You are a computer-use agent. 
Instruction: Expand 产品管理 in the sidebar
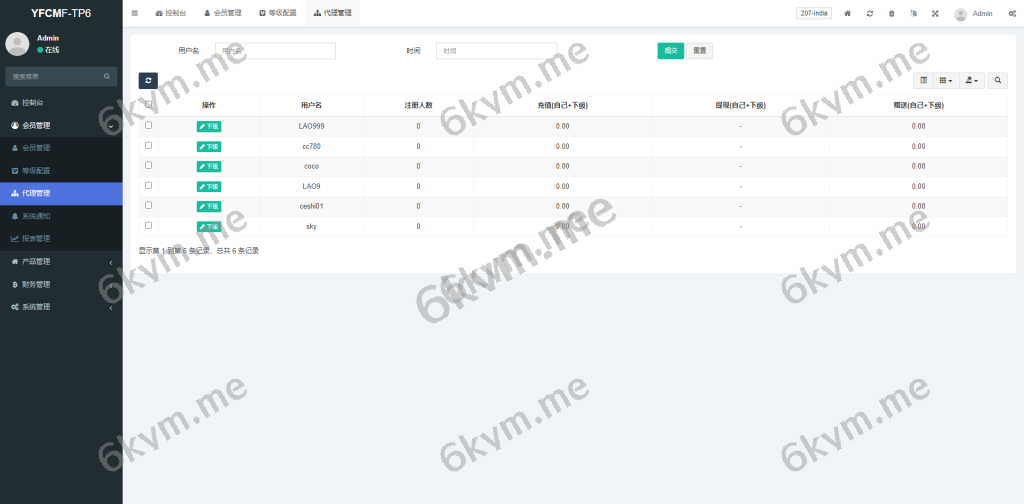tap(61, 262)
